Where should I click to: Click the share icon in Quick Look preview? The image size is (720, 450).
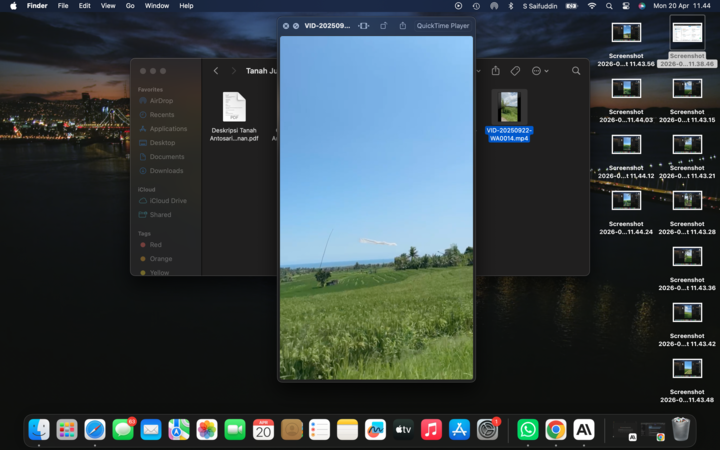pyautogui.click(x=402, y=26)
